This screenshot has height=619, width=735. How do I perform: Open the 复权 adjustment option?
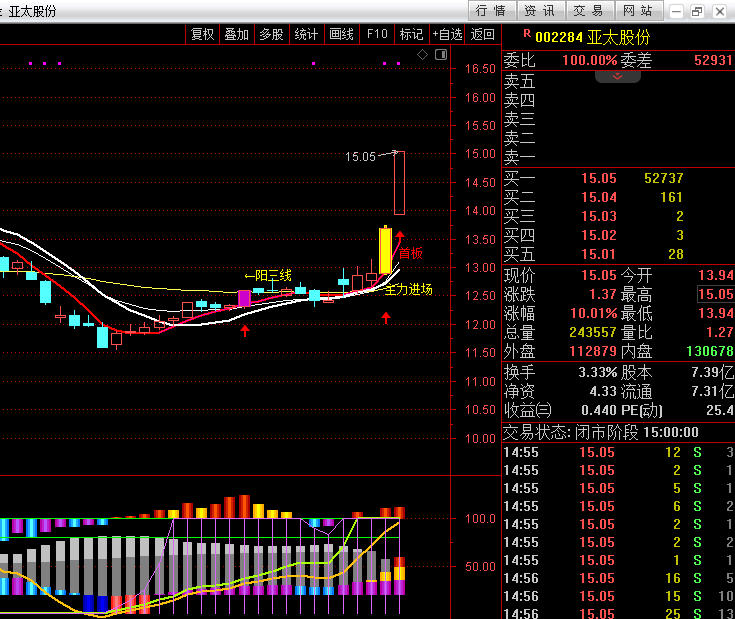(x=202, y=34)
